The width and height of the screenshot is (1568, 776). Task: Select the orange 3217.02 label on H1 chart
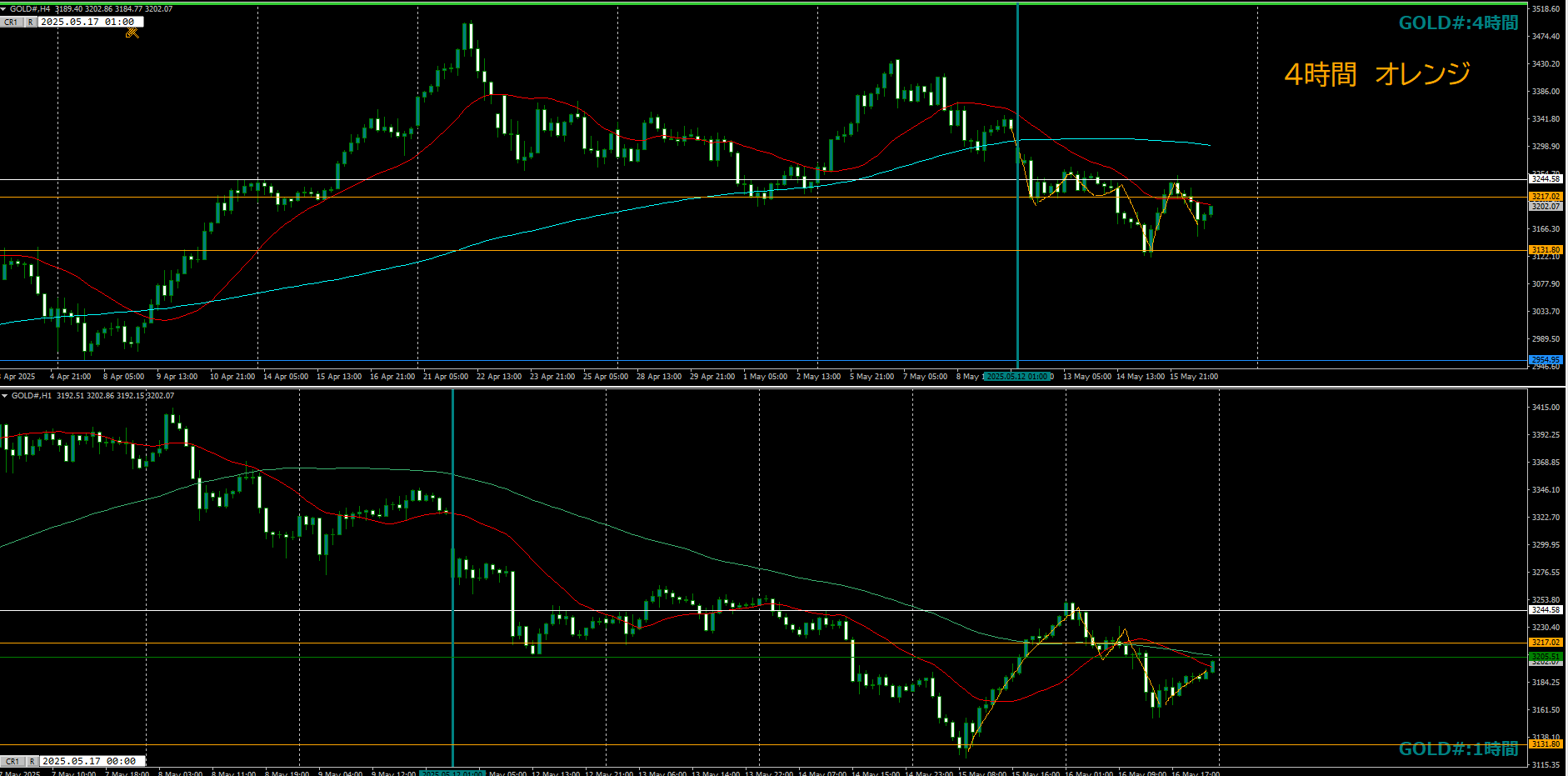click(1546, 643)
